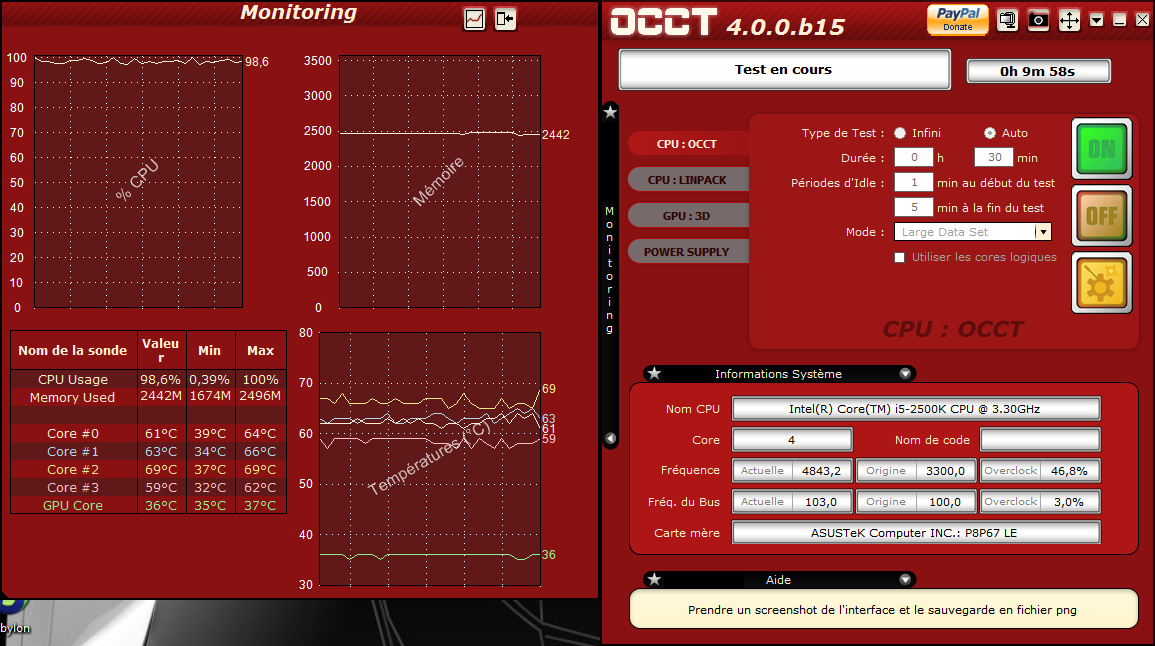The height and width of the screenshot is (646, 1155).
Task: Click the star icon beside Informations Système
Action: coord(654,374)
